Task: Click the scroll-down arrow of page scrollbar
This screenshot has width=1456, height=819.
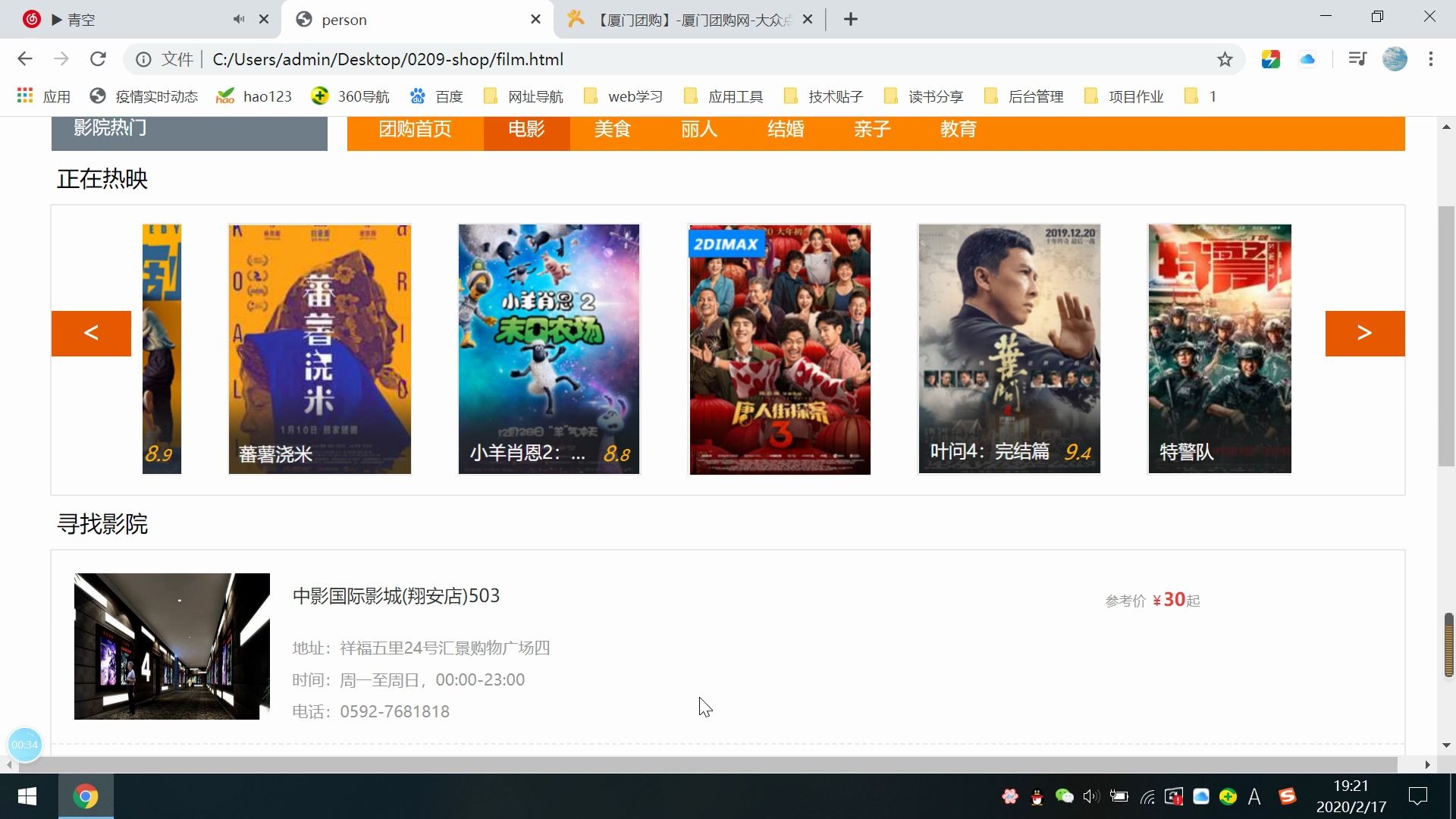Action: tap(1446, 745)
